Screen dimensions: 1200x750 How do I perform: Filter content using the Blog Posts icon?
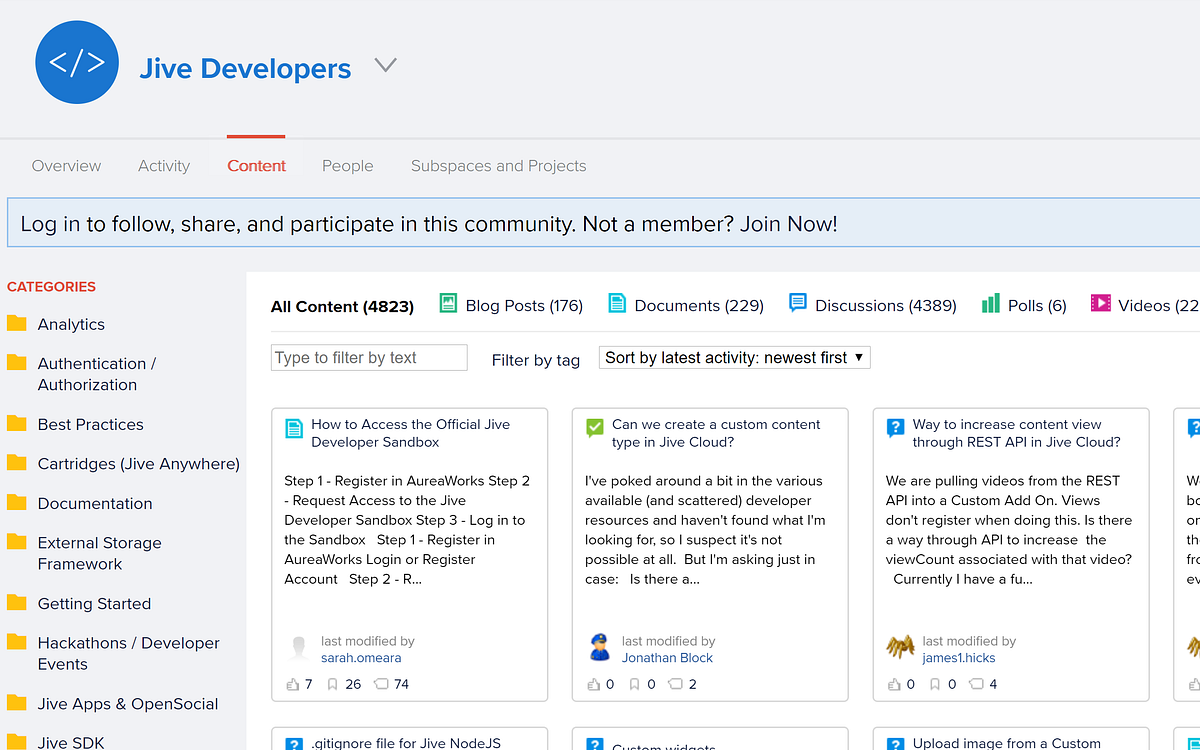[x=444, y=304]
